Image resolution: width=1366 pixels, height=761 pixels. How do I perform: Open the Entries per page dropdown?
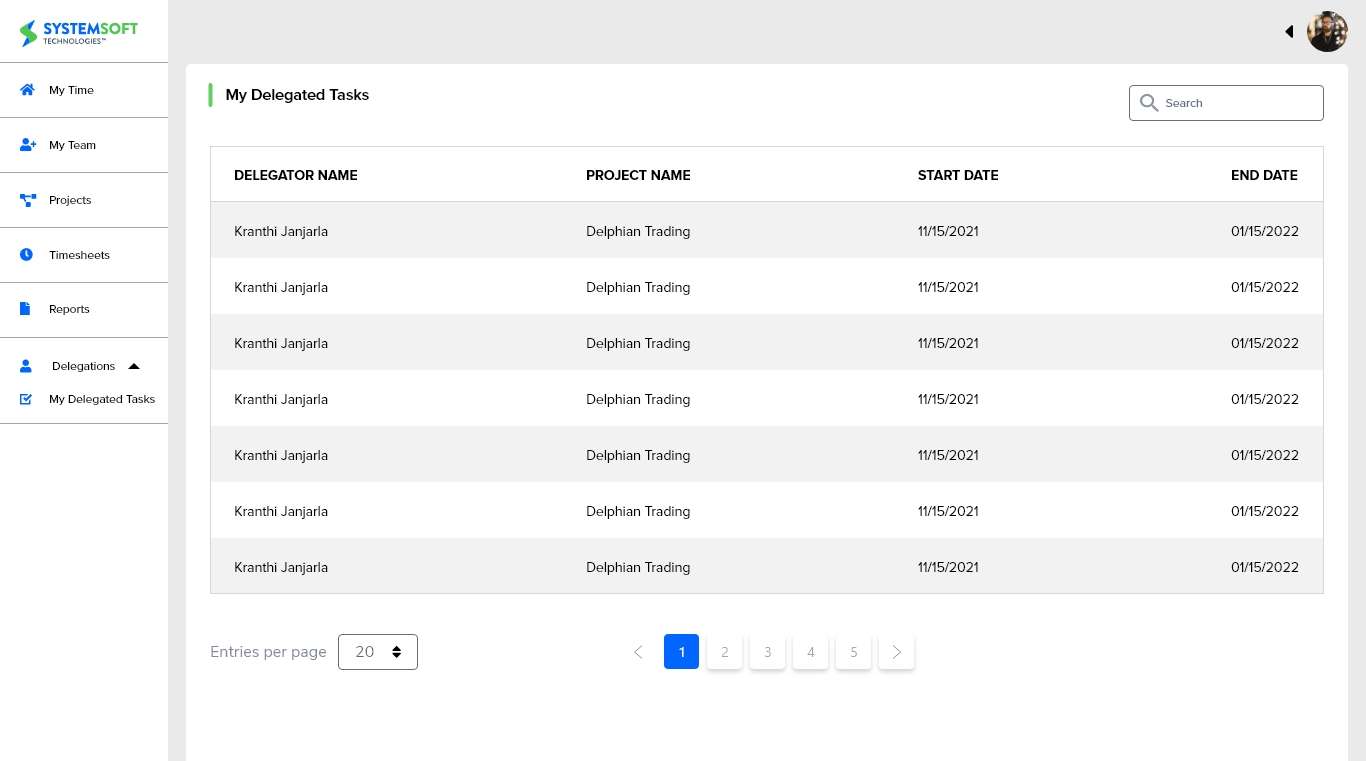tap(378, 652)
